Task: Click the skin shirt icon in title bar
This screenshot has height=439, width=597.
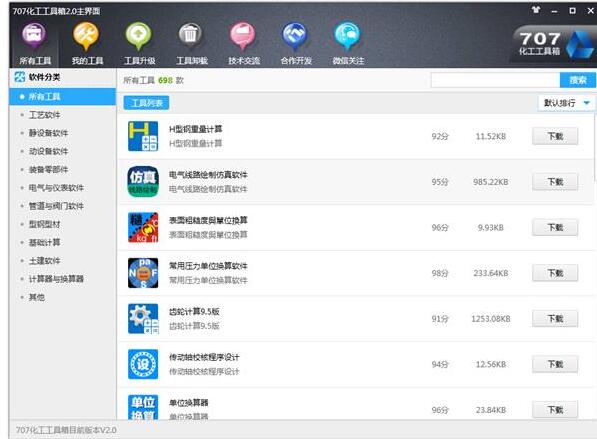Action: click(x=536, y=10)
